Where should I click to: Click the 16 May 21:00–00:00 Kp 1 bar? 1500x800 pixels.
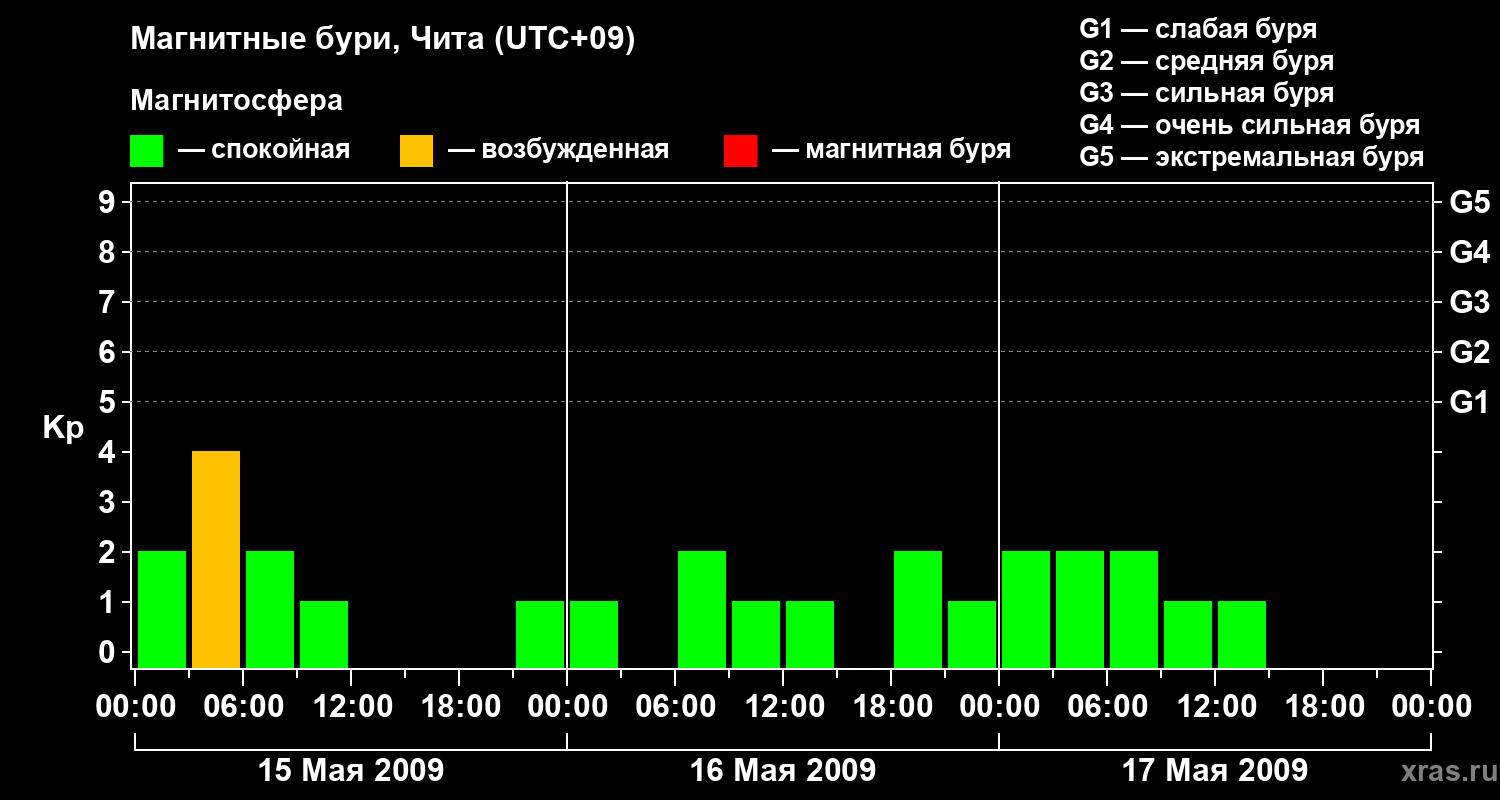click(x=972, y=634)
